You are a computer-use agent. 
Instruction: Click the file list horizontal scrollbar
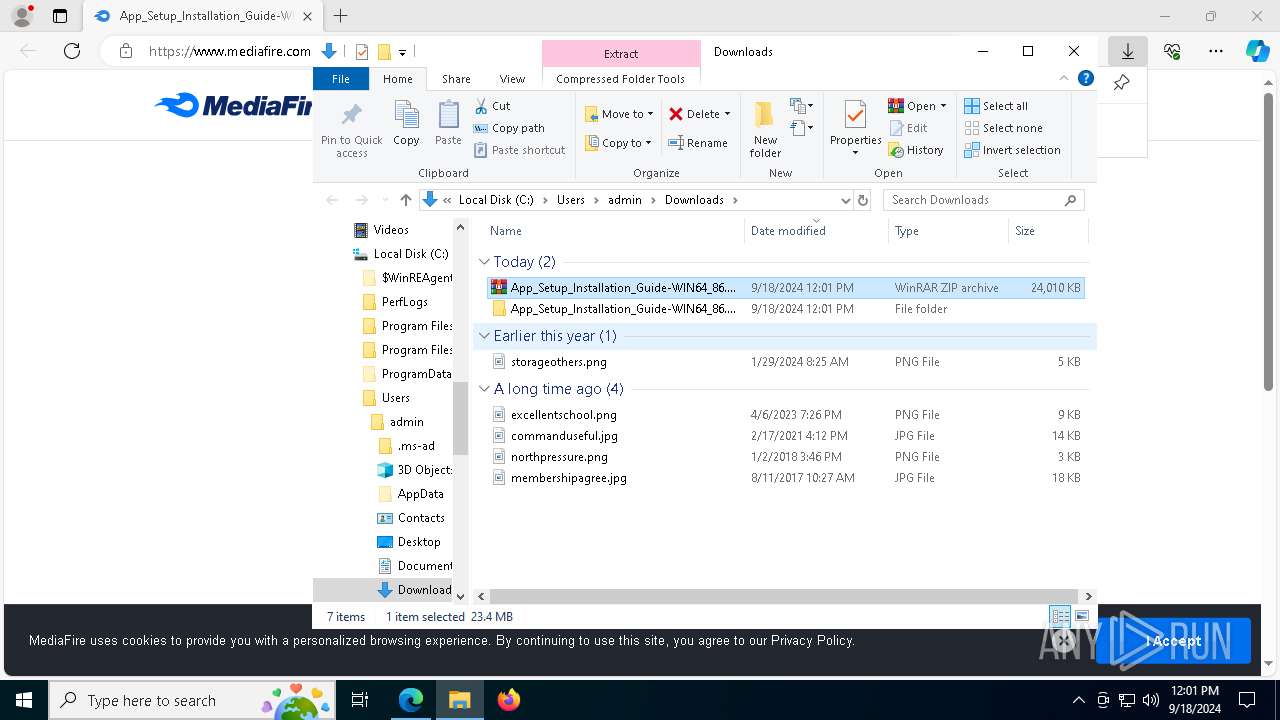[783, 596]
